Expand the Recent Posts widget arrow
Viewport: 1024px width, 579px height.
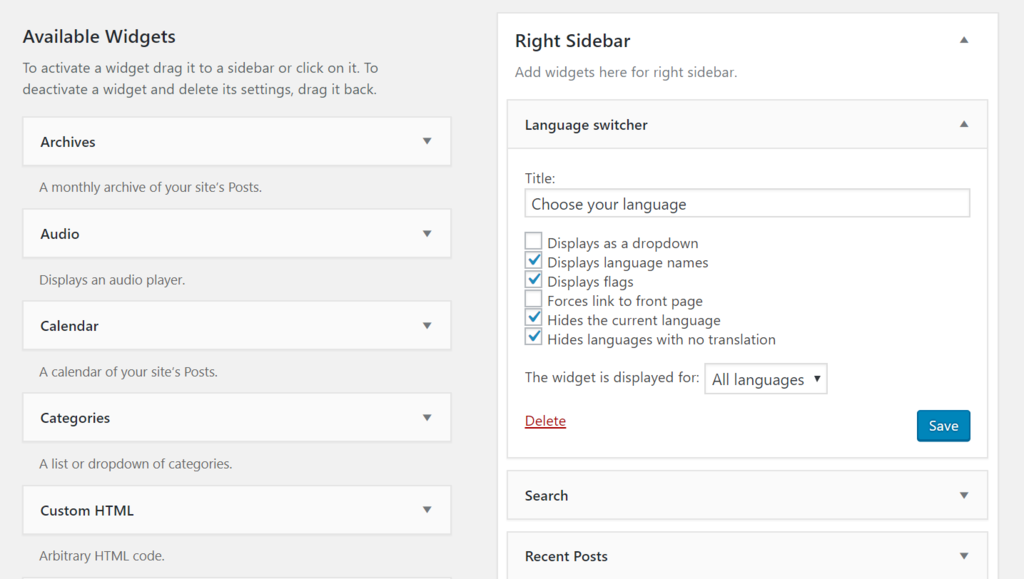964,556
